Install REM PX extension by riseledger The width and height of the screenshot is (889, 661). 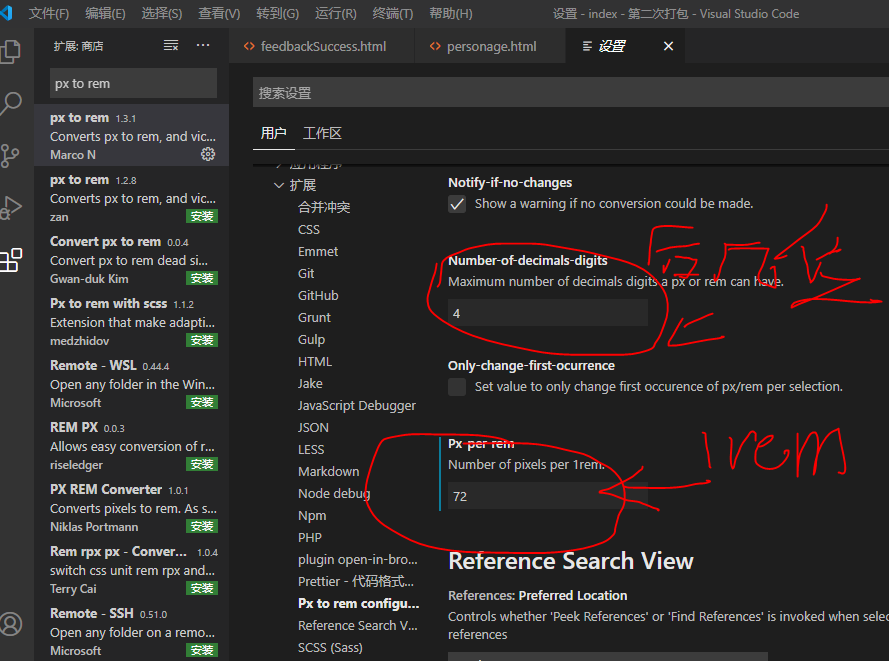[202, 464]
